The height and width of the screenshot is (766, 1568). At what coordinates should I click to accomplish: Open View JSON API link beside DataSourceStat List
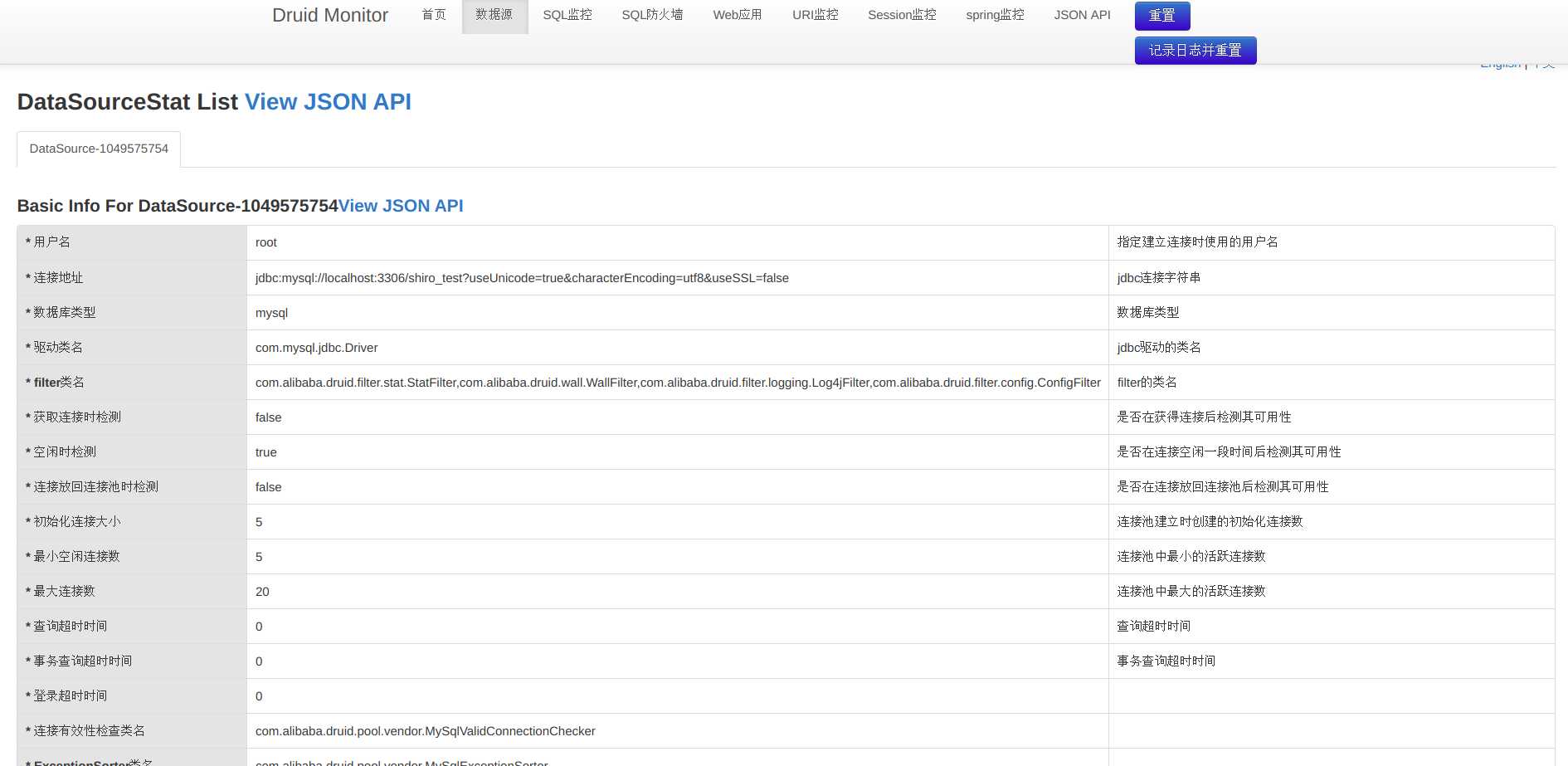328,102
